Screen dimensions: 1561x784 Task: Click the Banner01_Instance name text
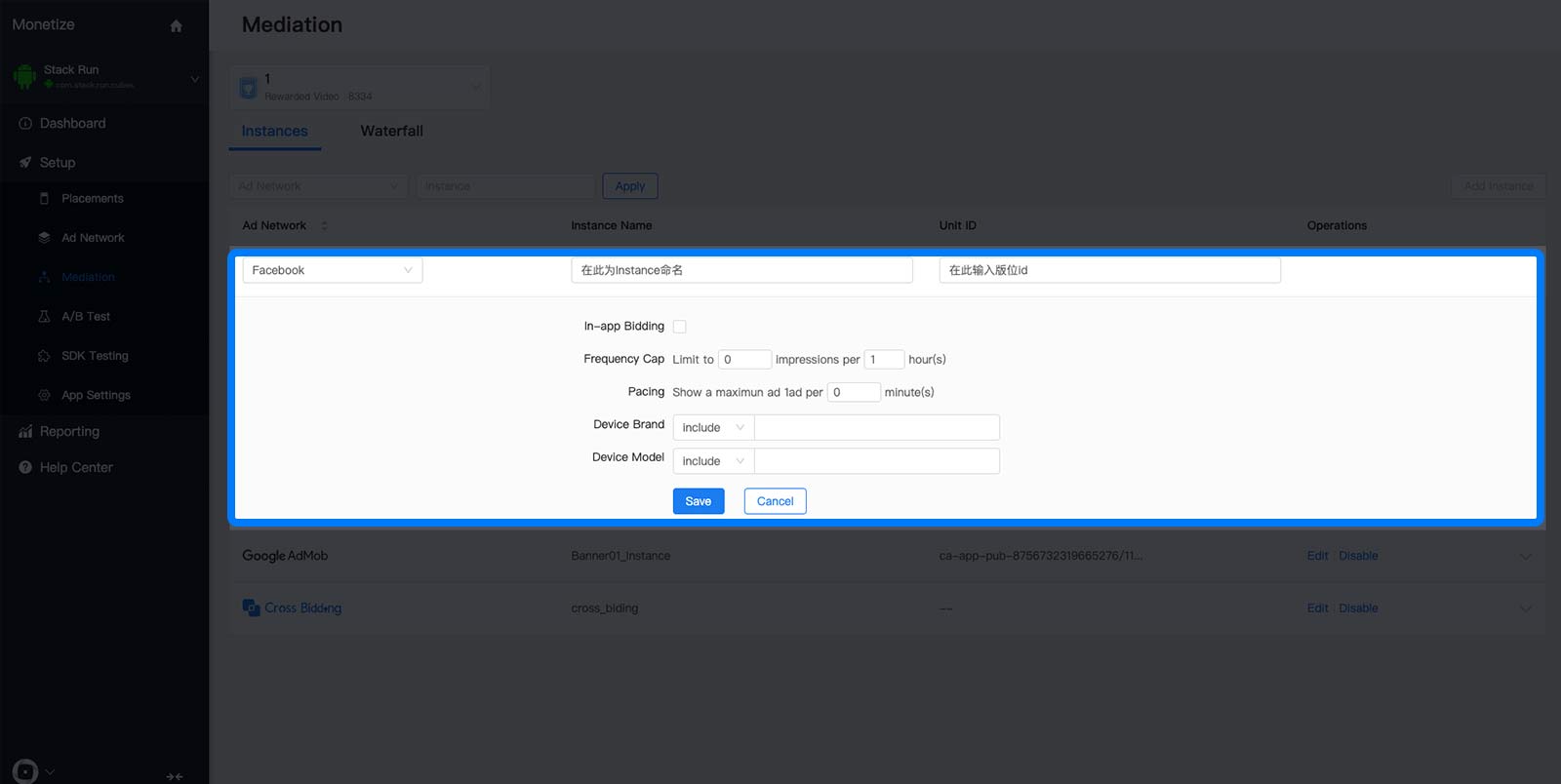tap(620, 556)
